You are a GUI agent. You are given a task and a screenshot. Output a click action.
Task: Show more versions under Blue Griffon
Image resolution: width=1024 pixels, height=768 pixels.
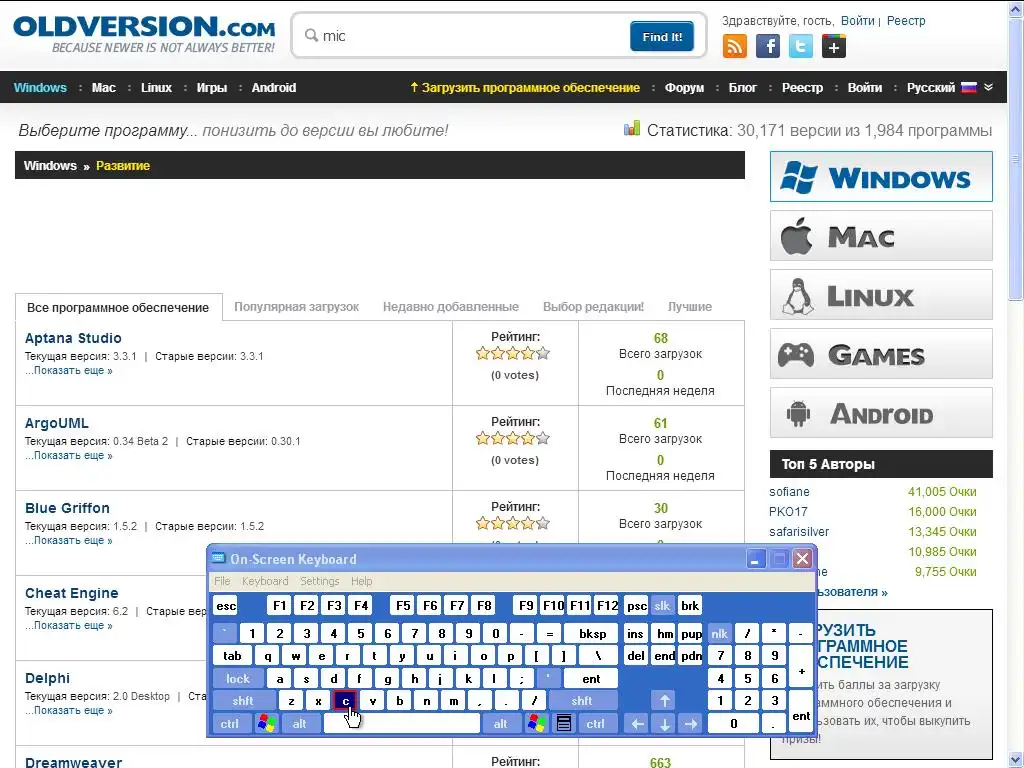click(69, 540)
